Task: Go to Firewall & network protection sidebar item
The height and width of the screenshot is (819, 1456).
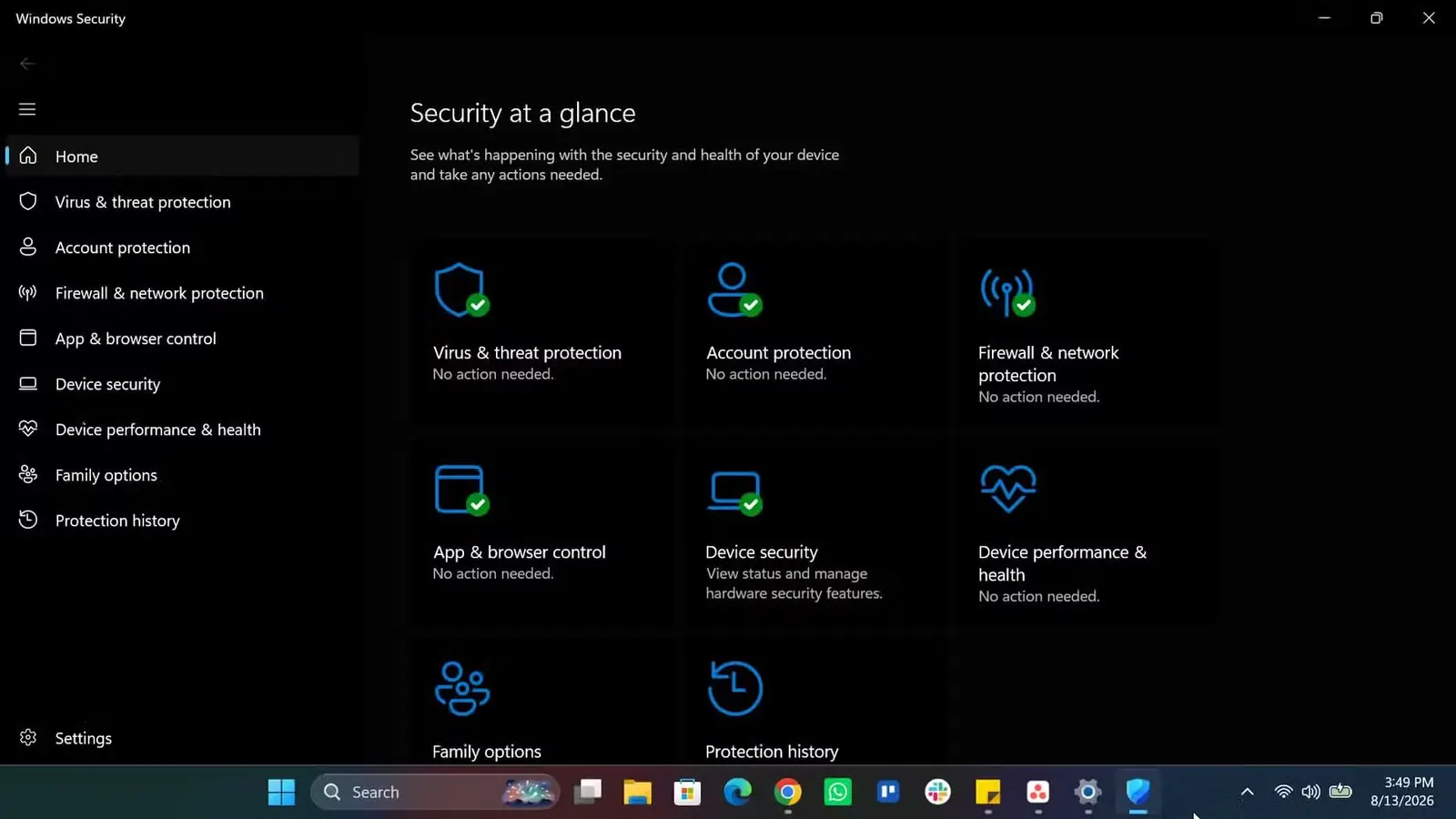Action: coord(183,293)
